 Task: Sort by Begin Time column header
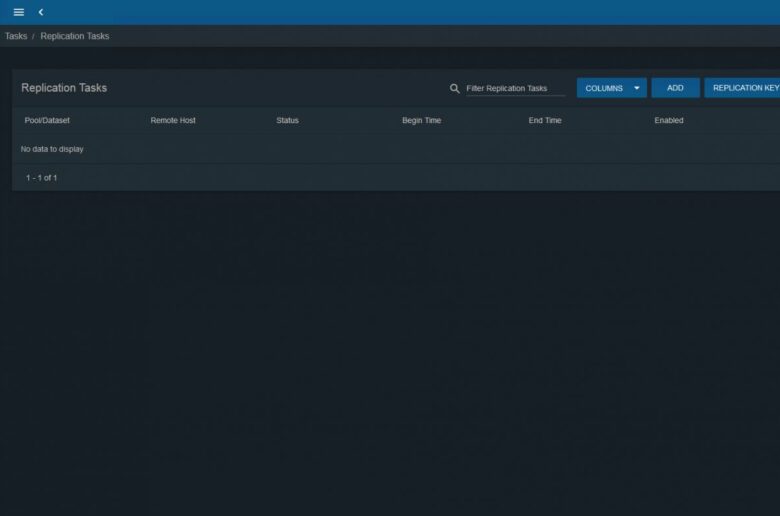coord(422,120)
